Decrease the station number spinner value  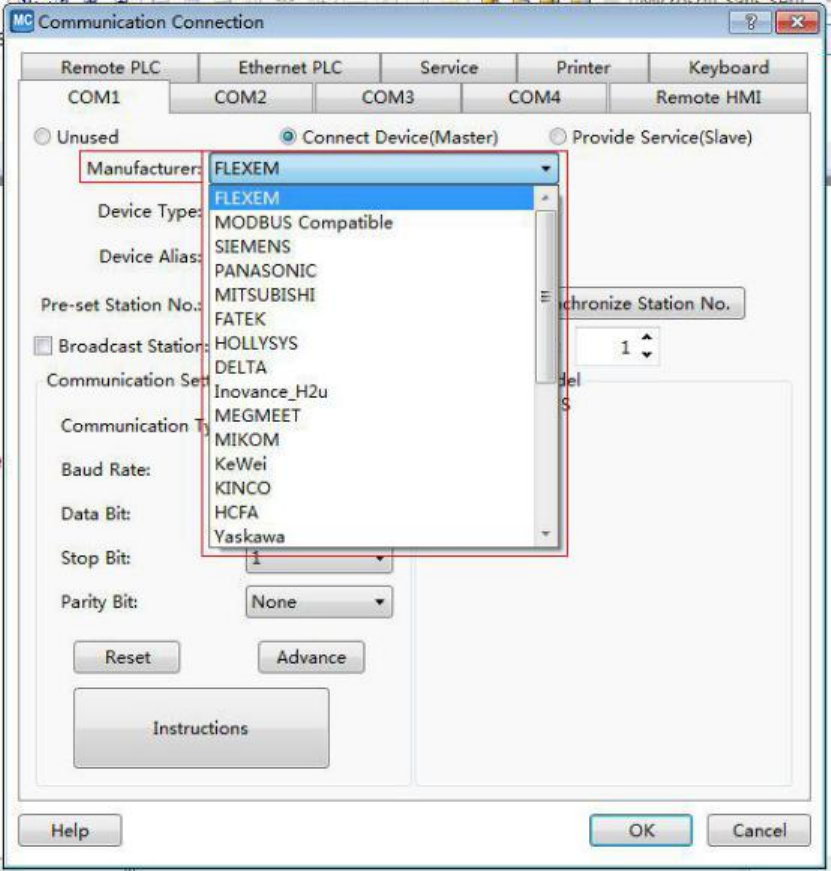(647, 354)
